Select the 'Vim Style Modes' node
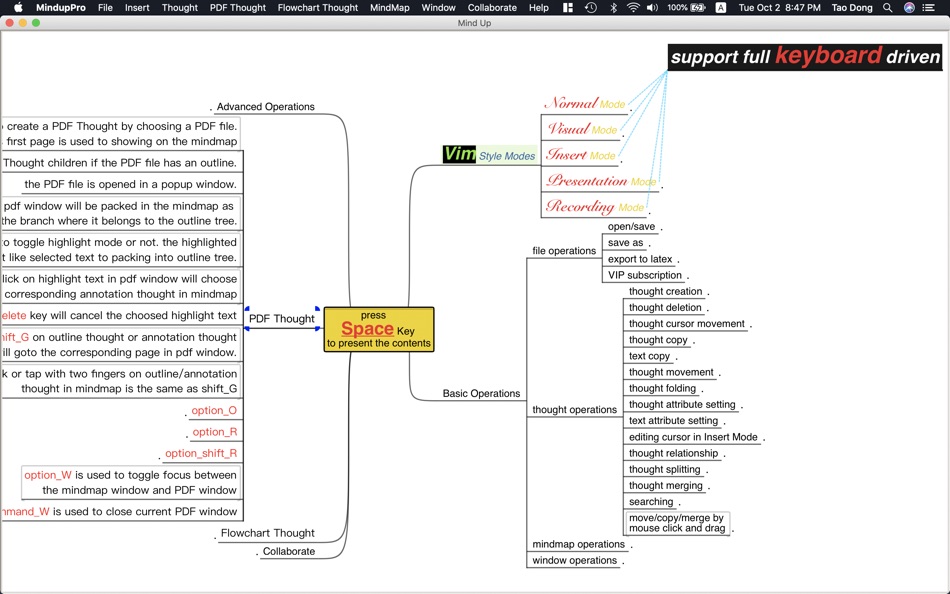This screenshot has height=594, width=950. click(490, 154)
